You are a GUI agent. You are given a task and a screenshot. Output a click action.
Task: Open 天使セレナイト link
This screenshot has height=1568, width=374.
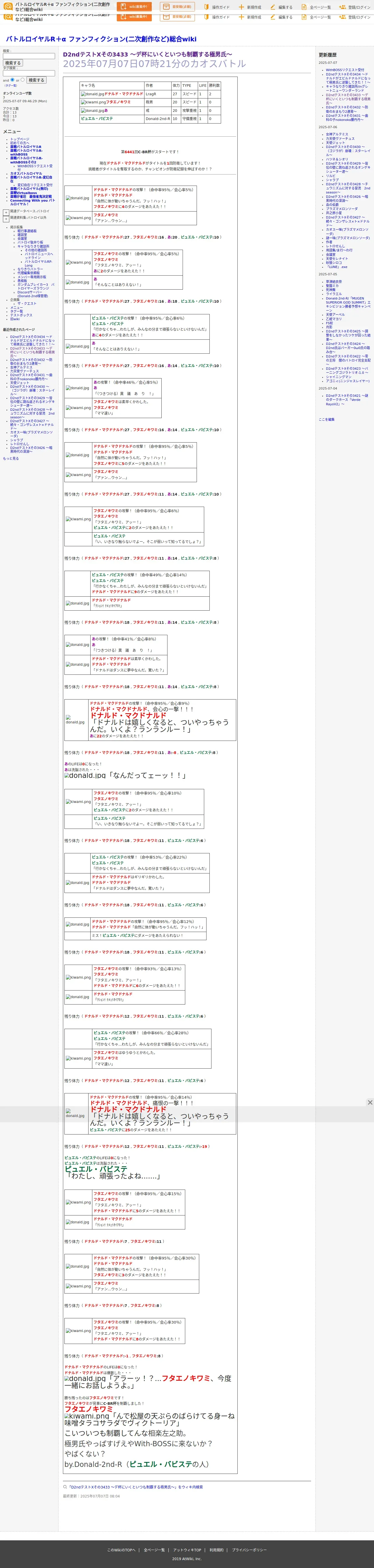337,258
